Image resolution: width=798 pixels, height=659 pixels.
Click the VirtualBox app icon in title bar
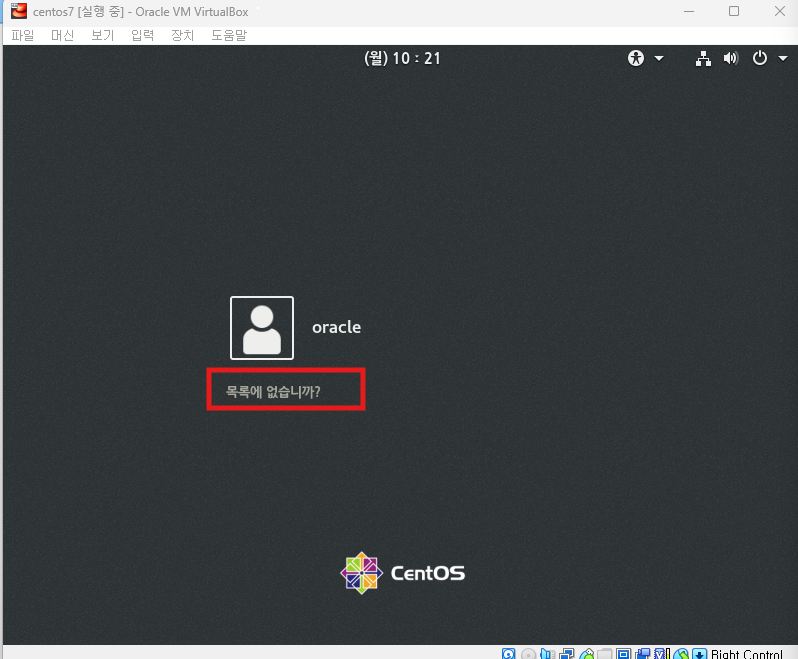[x=19, y=11]
